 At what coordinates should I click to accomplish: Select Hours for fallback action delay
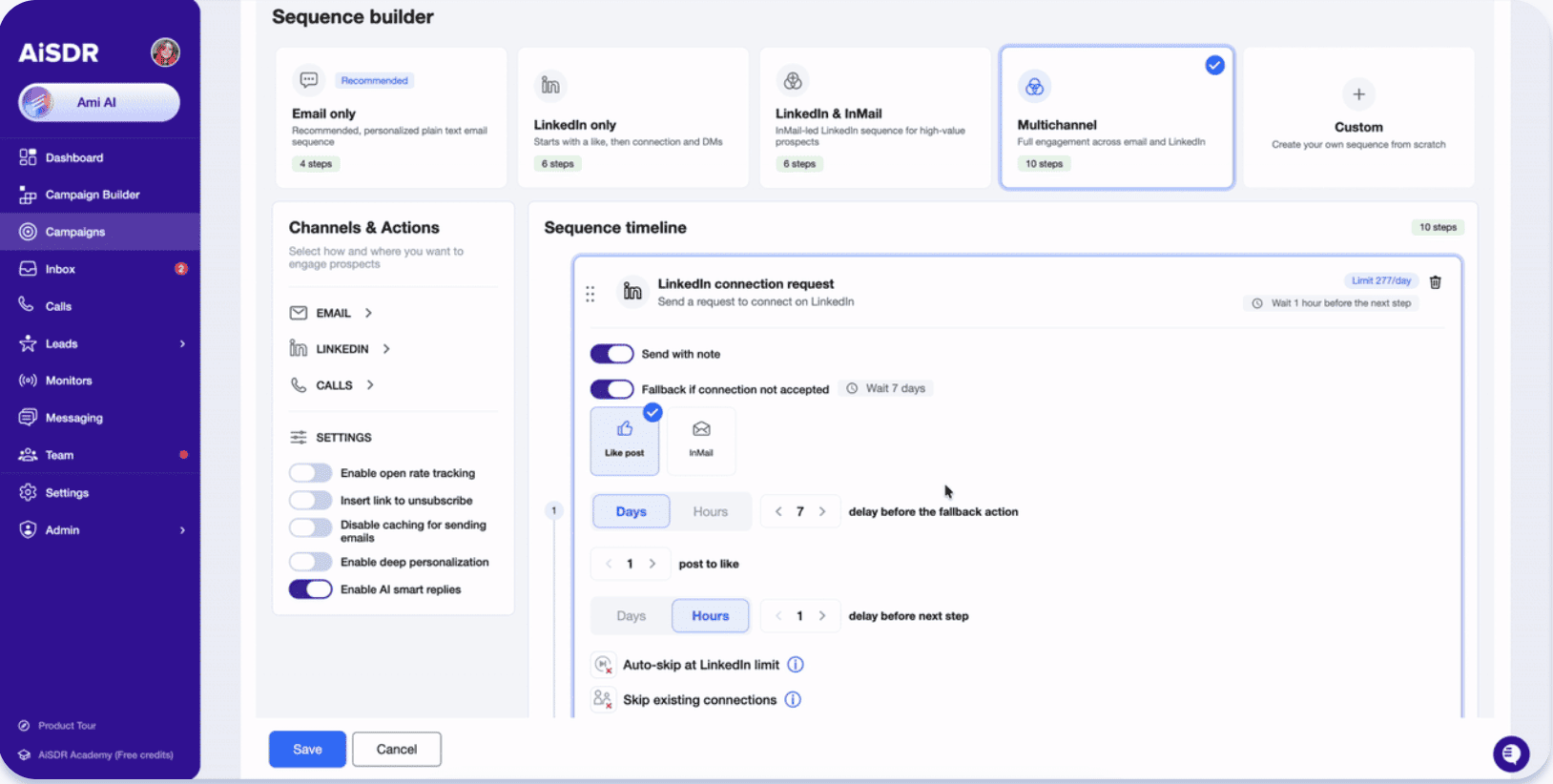(711, 511)
